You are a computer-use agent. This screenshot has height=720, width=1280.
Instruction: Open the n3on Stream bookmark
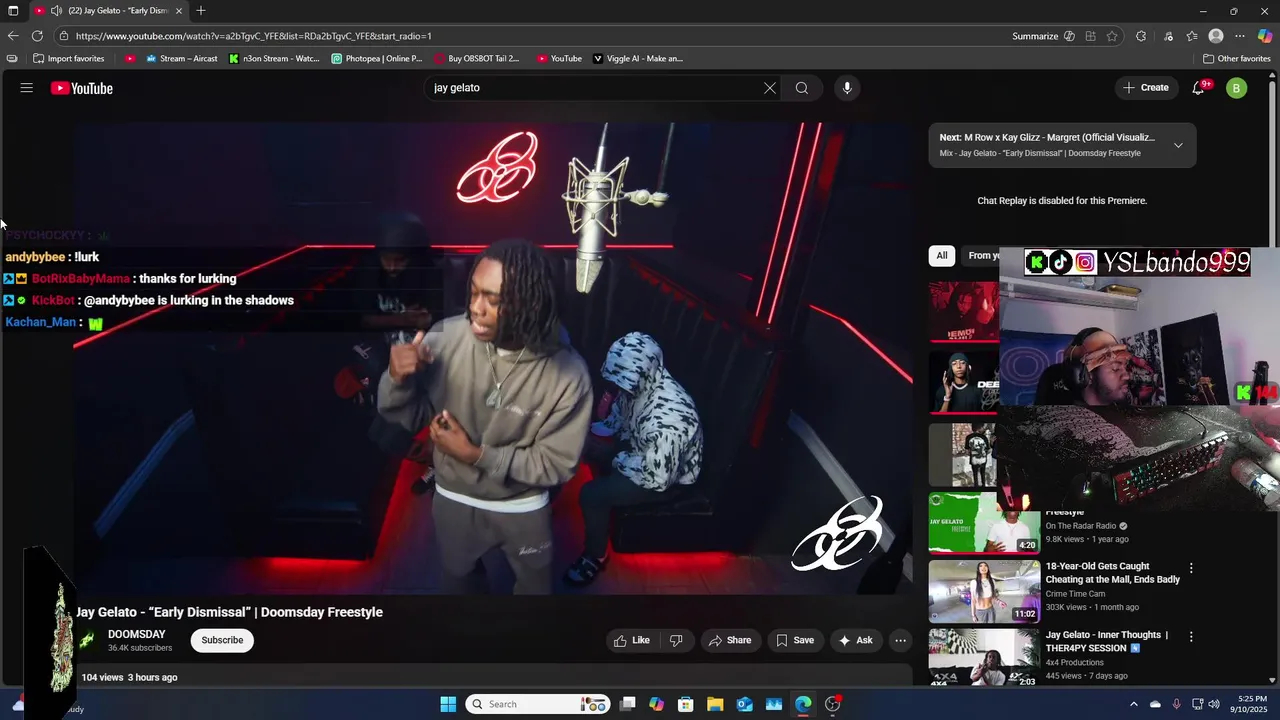(273, 59)
